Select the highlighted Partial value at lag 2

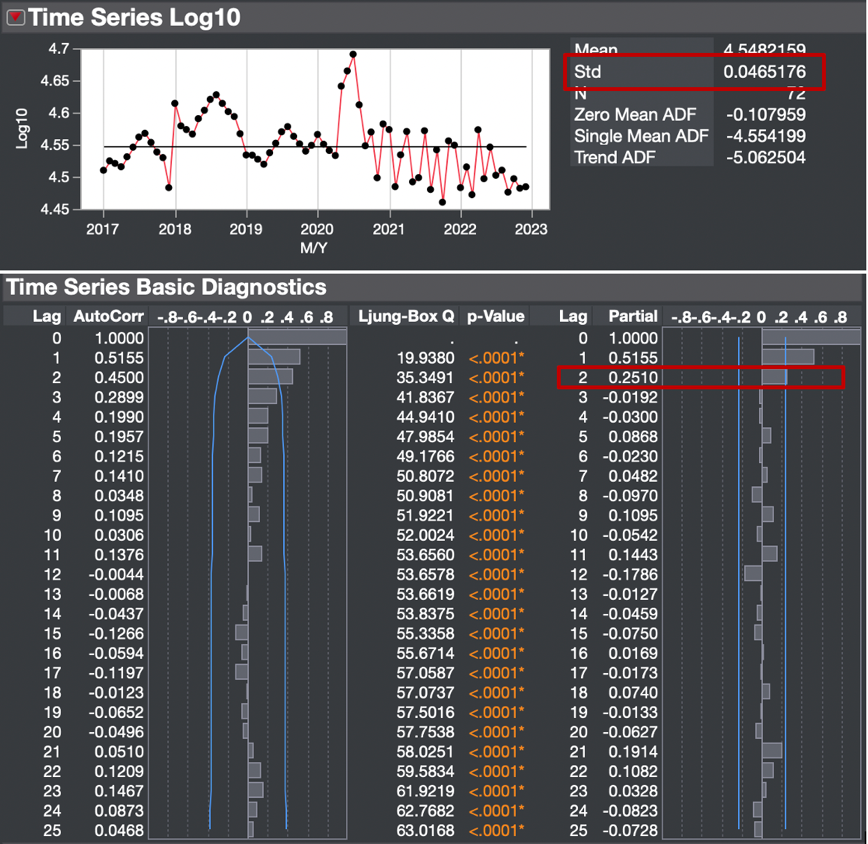[633, 377]
